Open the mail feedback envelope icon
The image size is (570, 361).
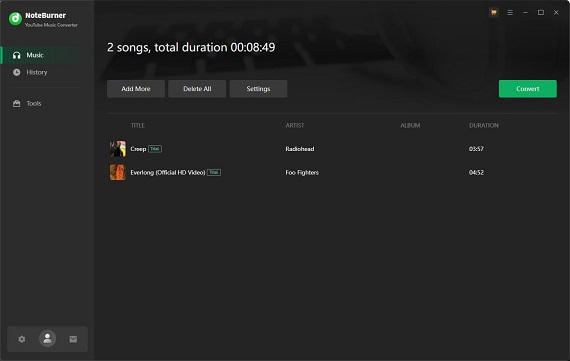(x=73, y=339)
